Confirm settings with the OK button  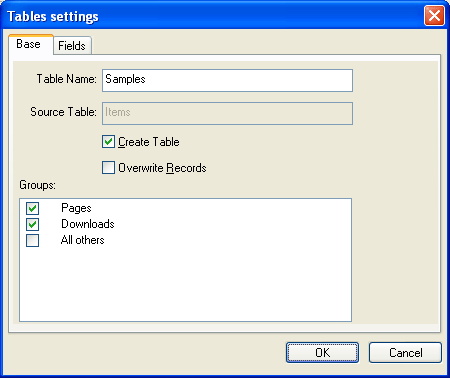point(322,352)
